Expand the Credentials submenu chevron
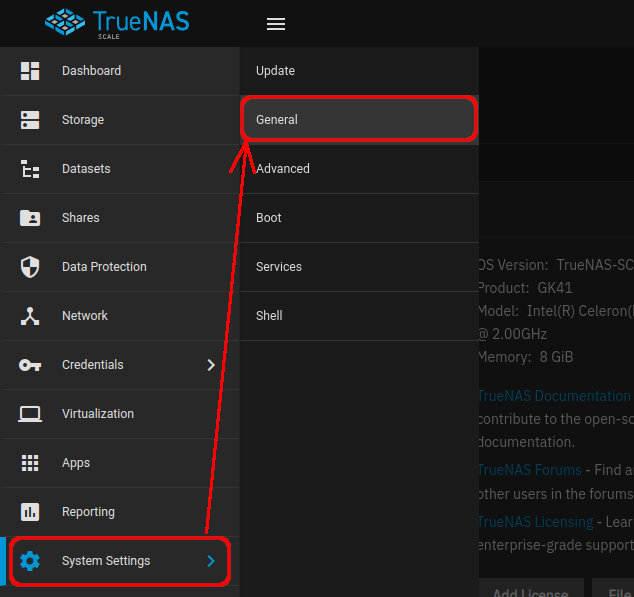The image size is (634, 597). (x=211, y=365)
